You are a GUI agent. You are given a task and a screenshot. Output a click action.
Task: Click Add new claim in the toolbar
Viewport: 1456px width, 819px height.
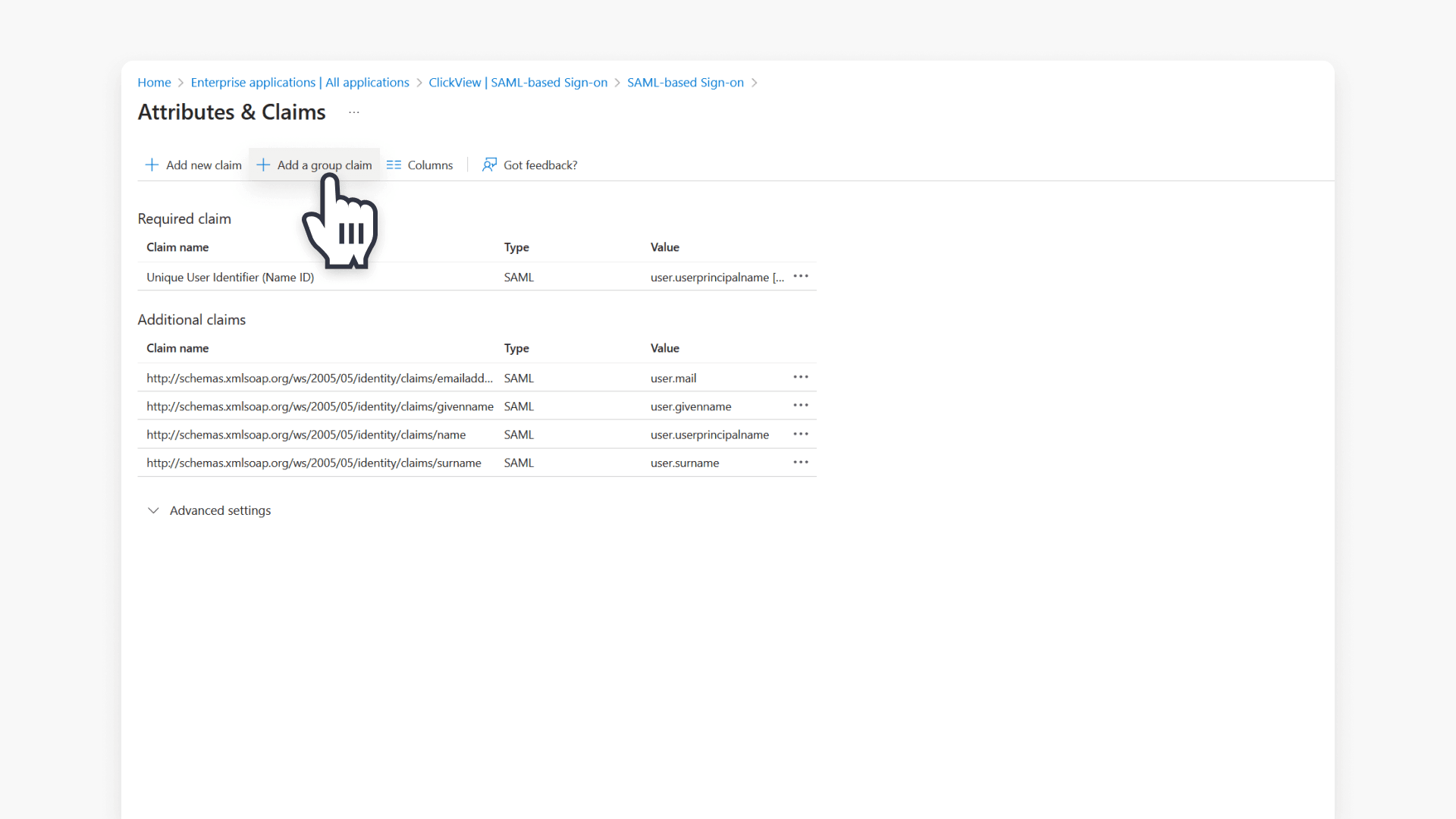click(203, 165)
